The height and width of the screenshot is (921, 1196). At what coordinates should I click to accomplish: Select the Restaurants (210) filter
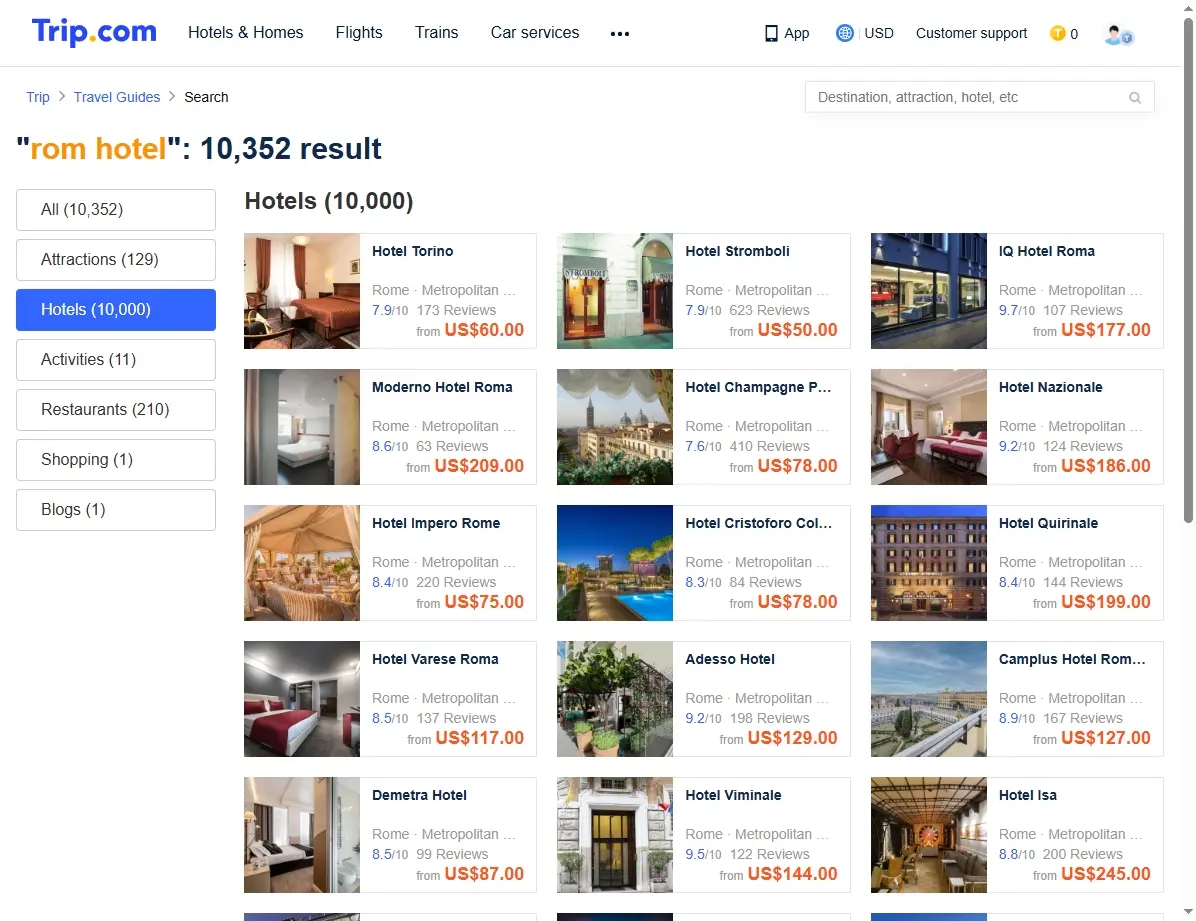pyautogui.click(x=116, y=410)
